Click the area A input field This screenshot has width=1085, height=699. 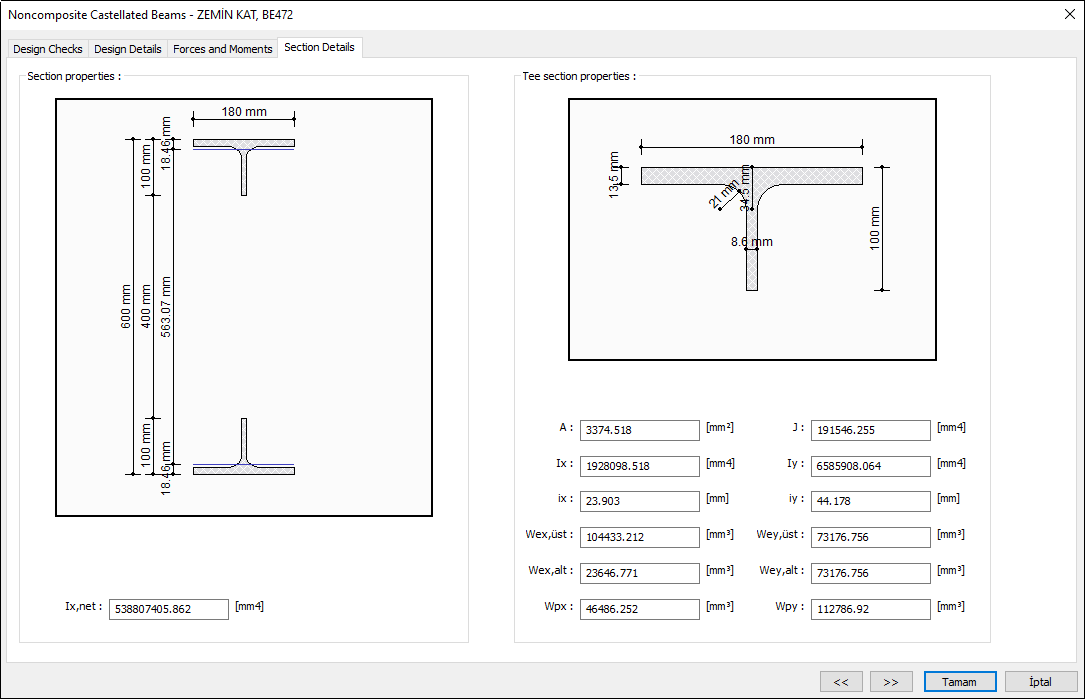[x=638, y=430]
